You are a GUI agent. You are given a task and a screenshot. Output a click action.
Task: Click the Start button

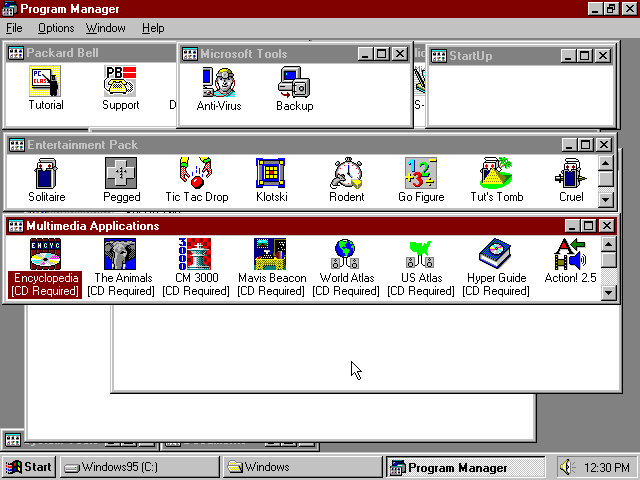coord(29,467)
